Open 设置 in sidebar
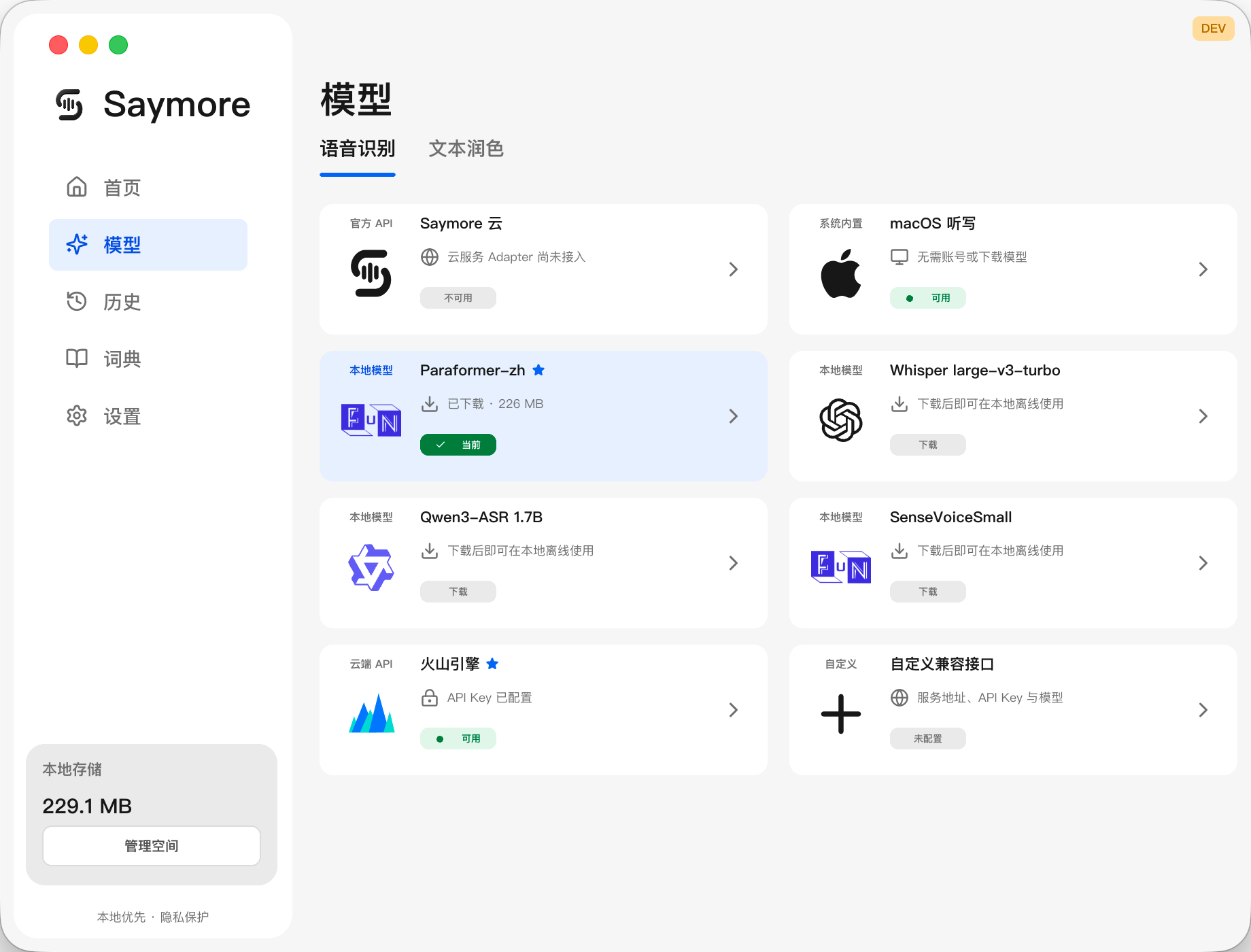 tap(148, 416)
